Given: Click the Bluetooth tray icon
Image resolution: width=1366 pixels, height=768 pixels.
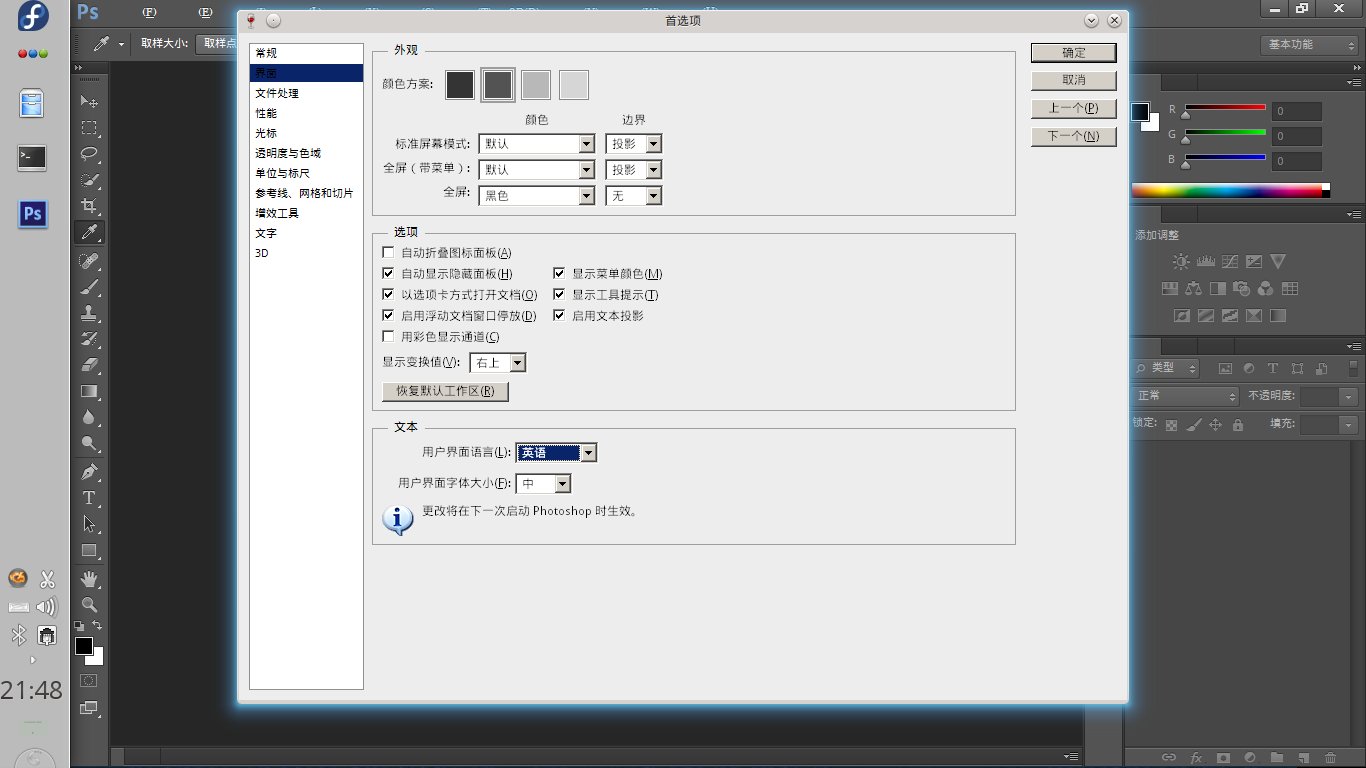Looking at the screenshot, I should (x=18, y=635).
